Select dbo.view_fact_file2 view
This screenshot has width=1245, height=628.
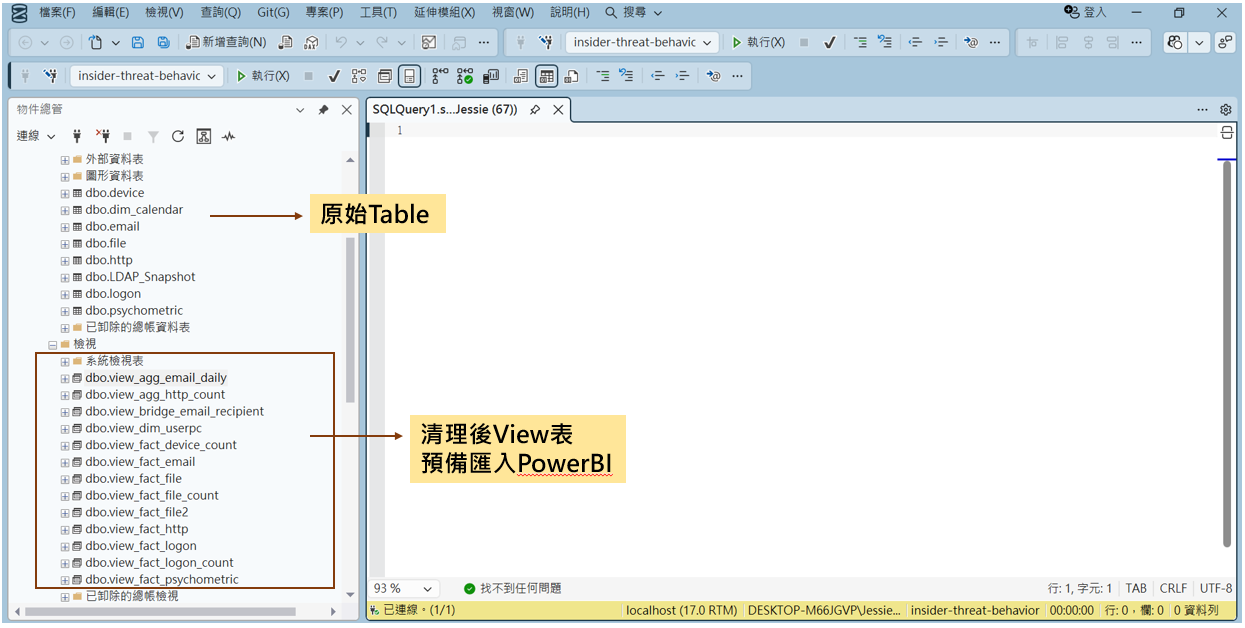pyautogui.click(x=136, y=512)
